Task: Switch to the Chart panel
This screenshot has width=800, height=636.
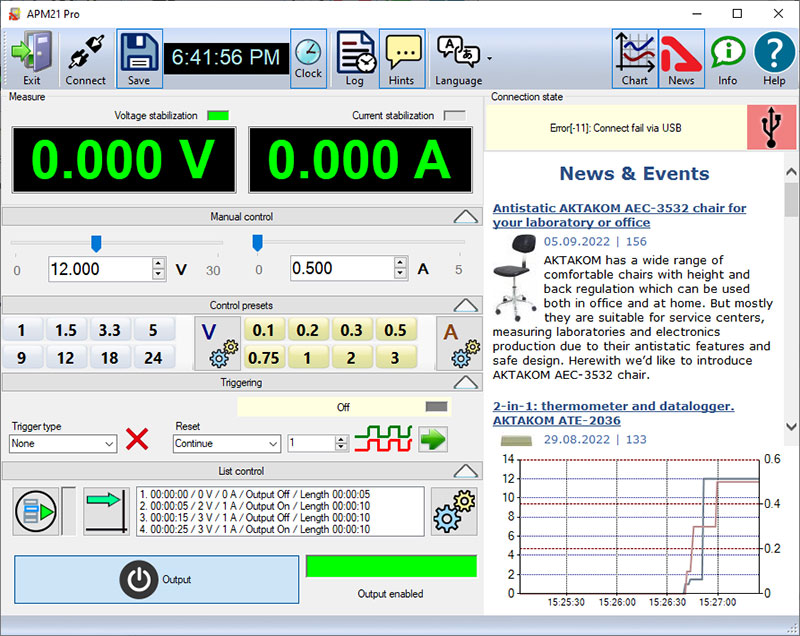Action: click(634, 58)
